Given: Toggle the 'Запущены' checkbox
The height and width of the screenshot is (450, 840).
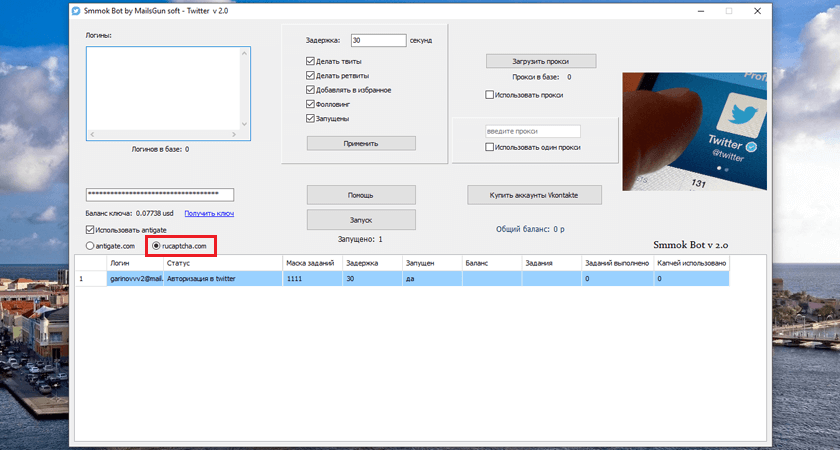Looking at the screenshot, I should tap(310, 118).
